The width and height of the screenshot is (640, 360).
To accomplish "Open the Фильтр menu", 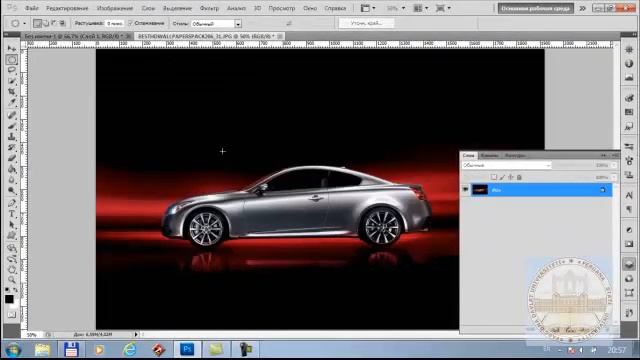I will [x=209, y=8].
